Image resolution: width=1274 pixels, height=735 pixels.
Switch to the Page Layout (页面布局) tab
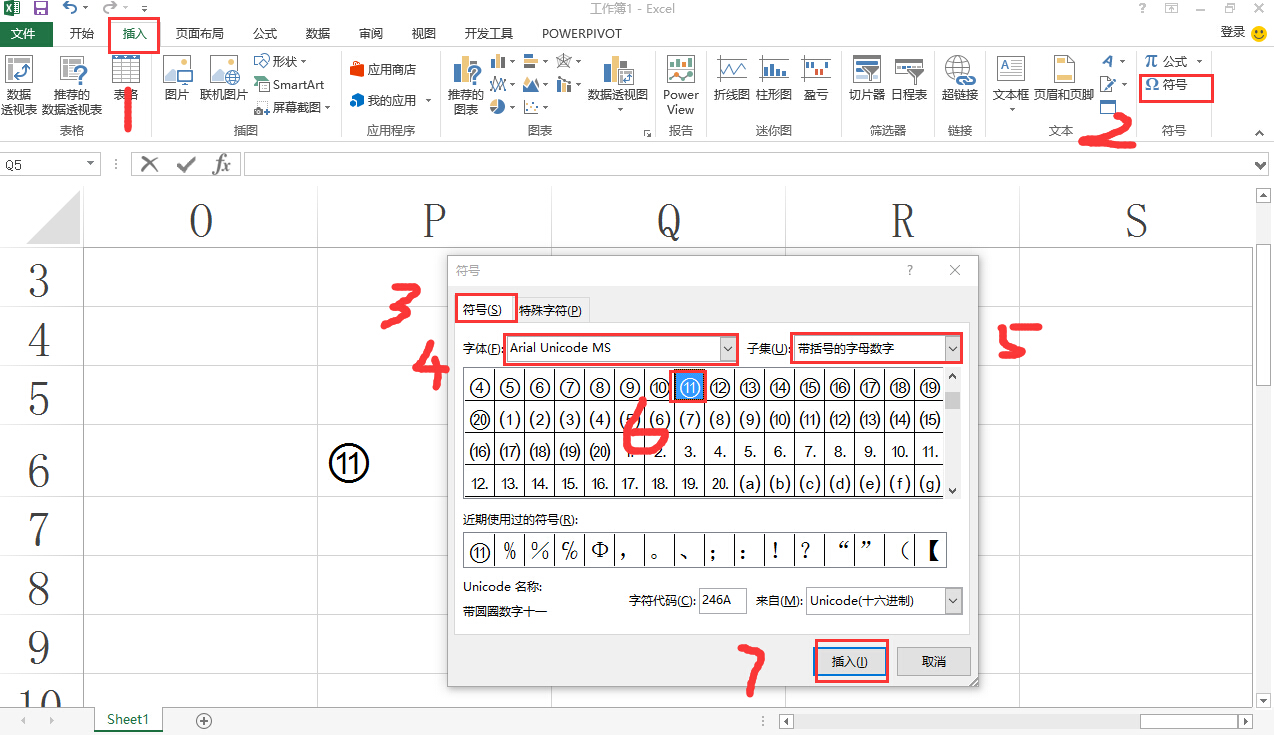click(200, 33)
